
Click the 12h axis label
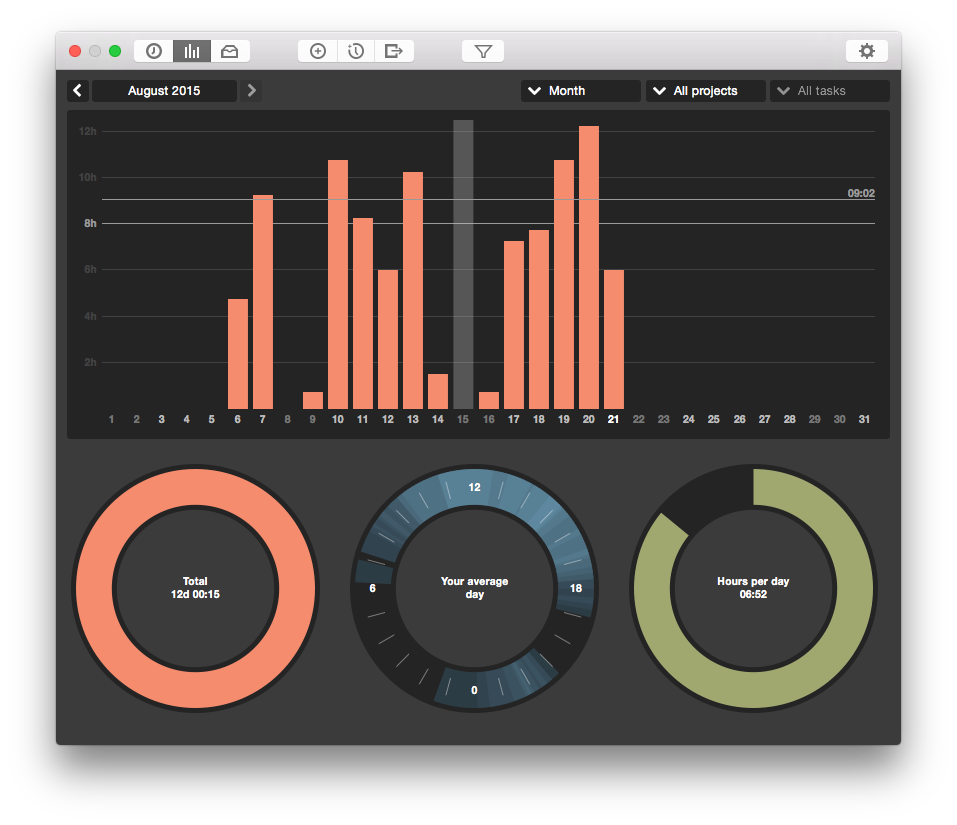(88, 131)
